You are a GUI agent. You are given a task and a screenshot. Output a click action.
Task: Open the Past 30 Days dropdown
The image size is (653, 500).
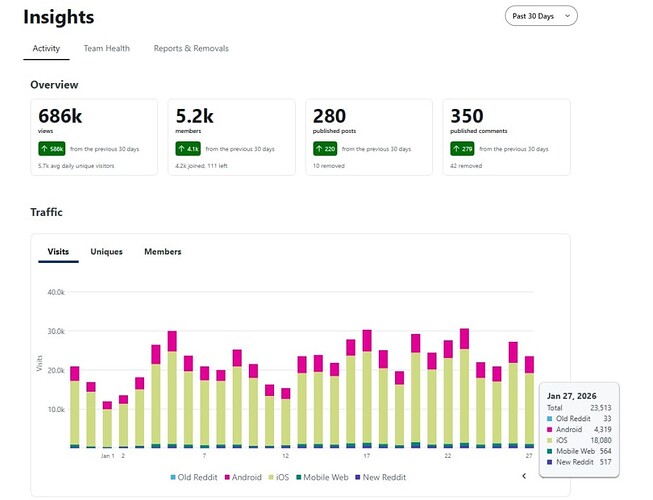click(x=541, y=16)
